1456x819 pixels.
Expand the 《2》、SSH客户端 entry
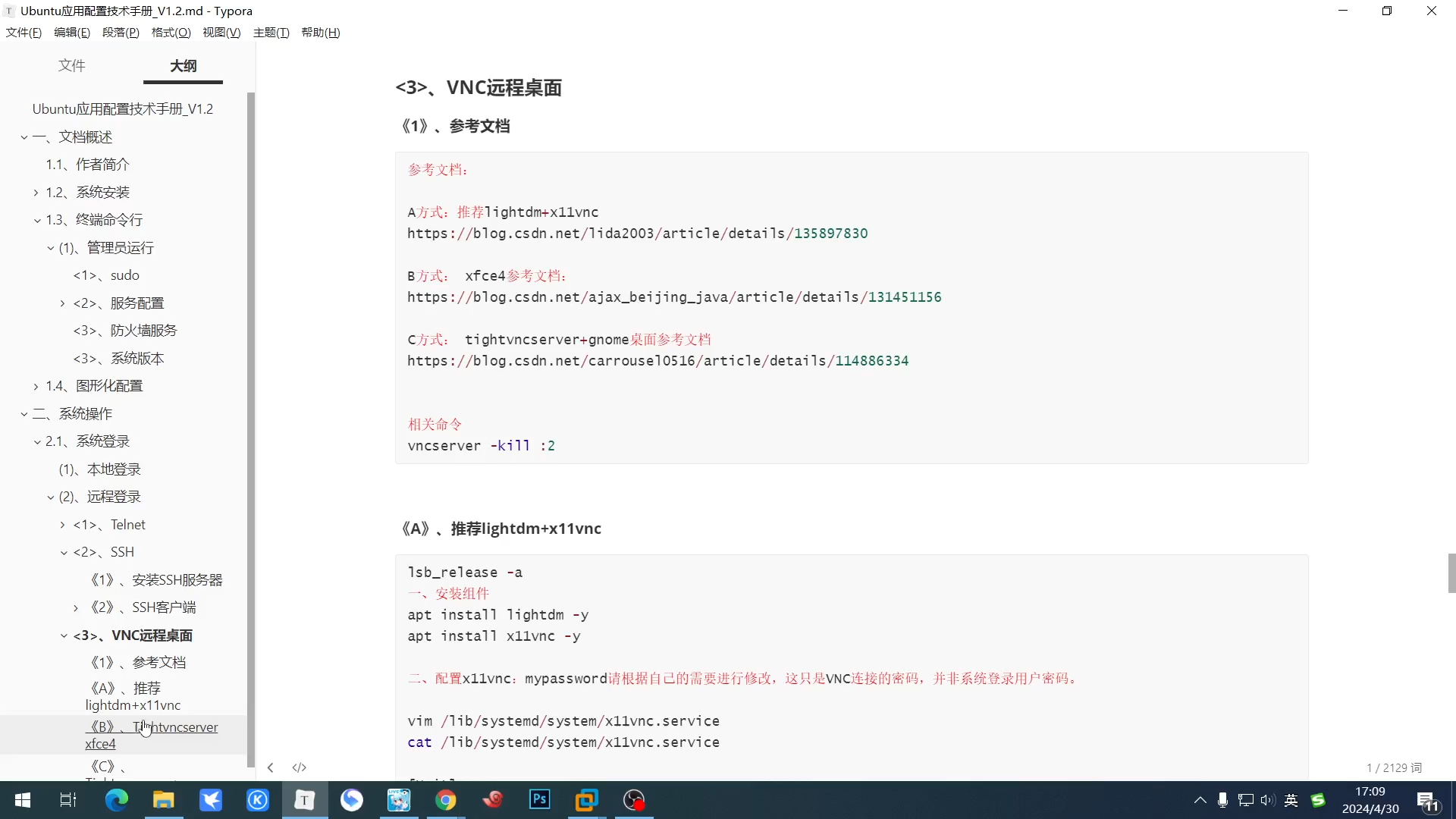click(x=75, y=607)
